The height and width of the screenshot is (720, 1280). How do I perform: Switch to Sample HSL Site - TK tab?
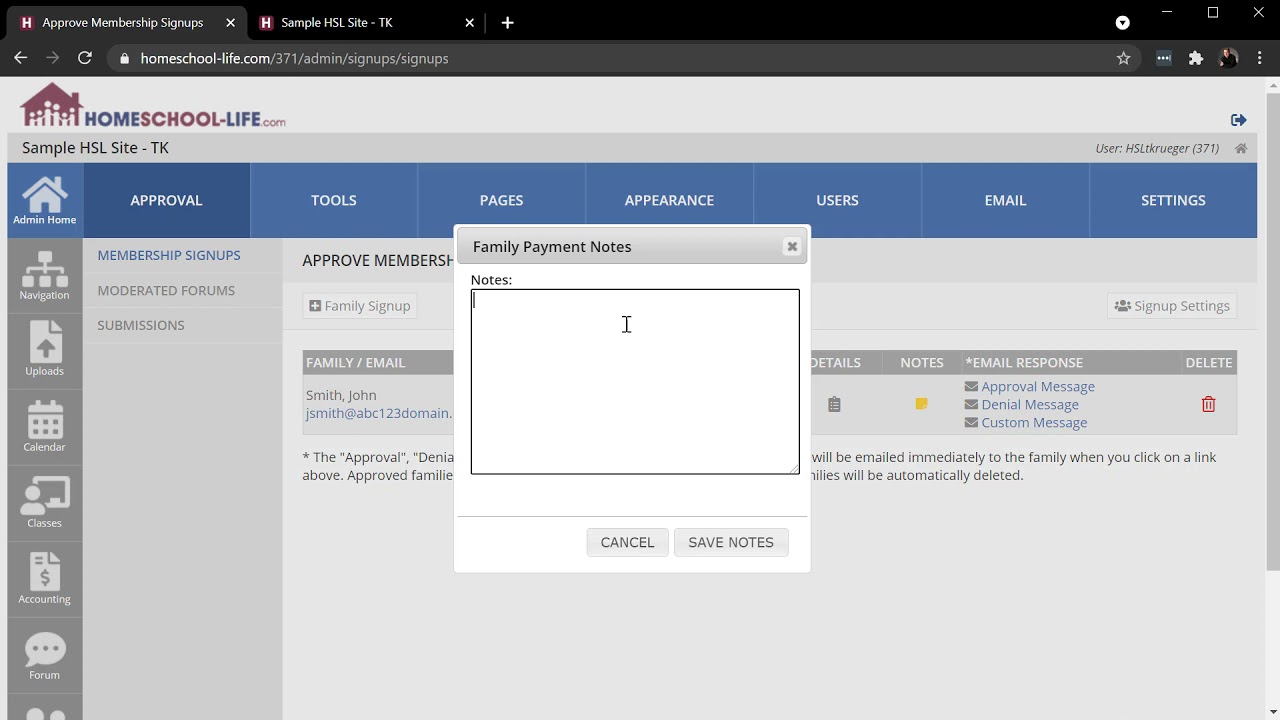[x=365, y=22]
